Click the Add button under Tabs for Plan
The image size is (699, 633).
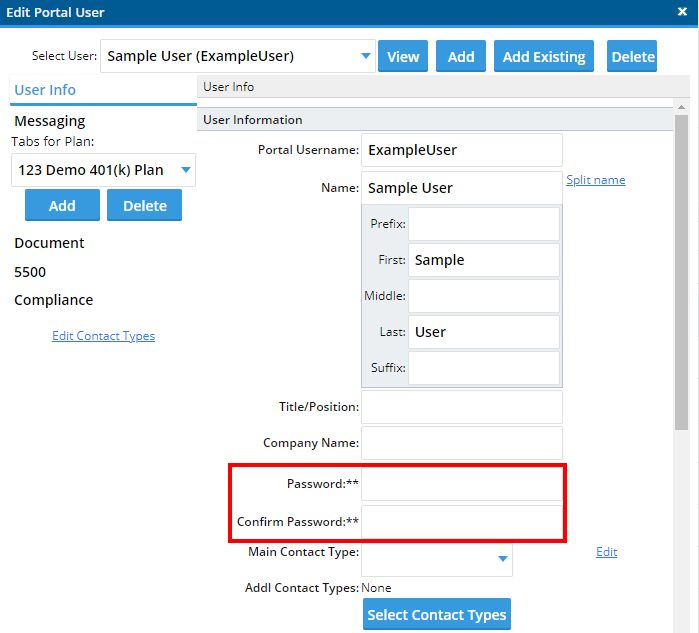click(62, 206)
